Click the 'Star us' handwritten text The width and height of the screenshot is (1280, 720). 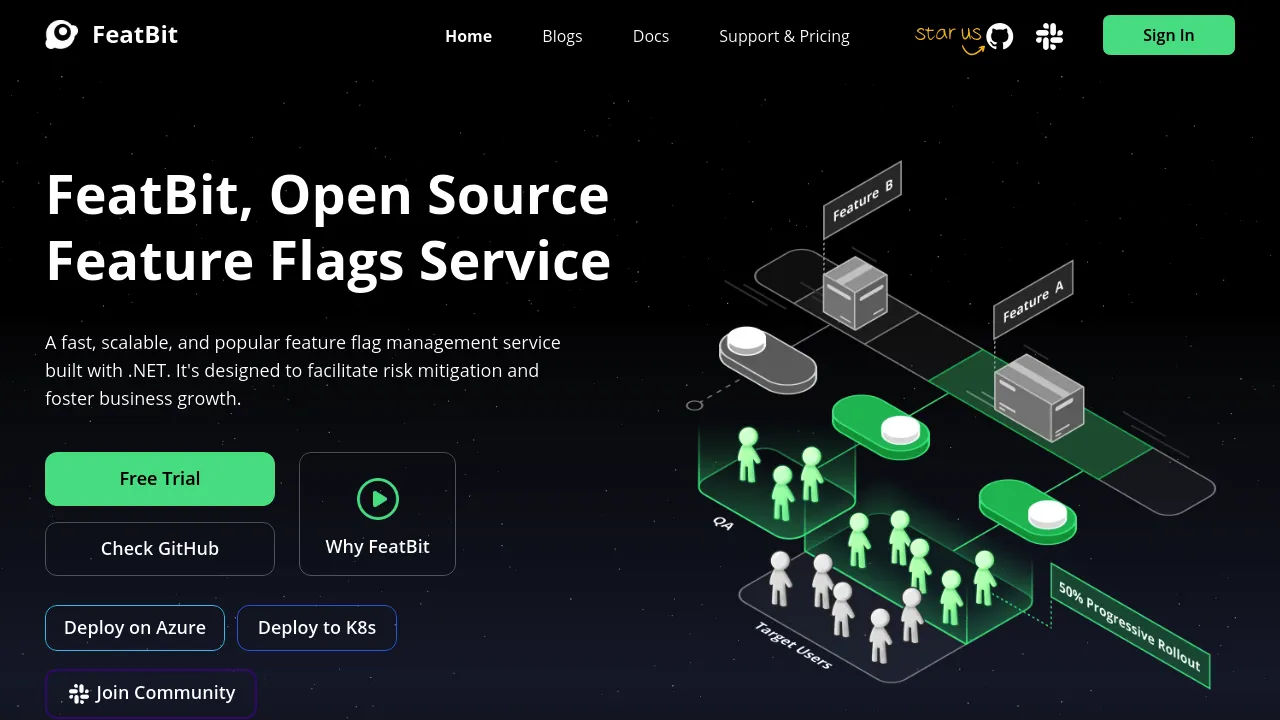click(948, 34)
